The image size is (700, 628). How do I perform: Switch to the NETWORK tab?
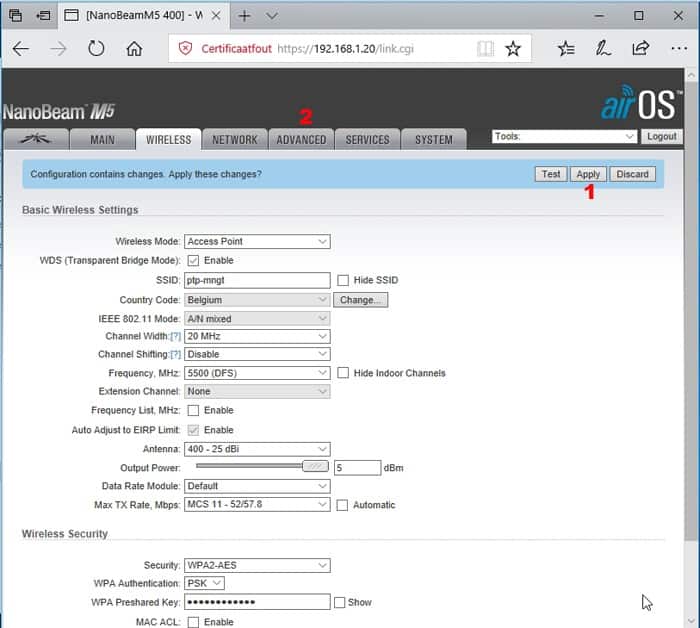[x=235, y=139]
